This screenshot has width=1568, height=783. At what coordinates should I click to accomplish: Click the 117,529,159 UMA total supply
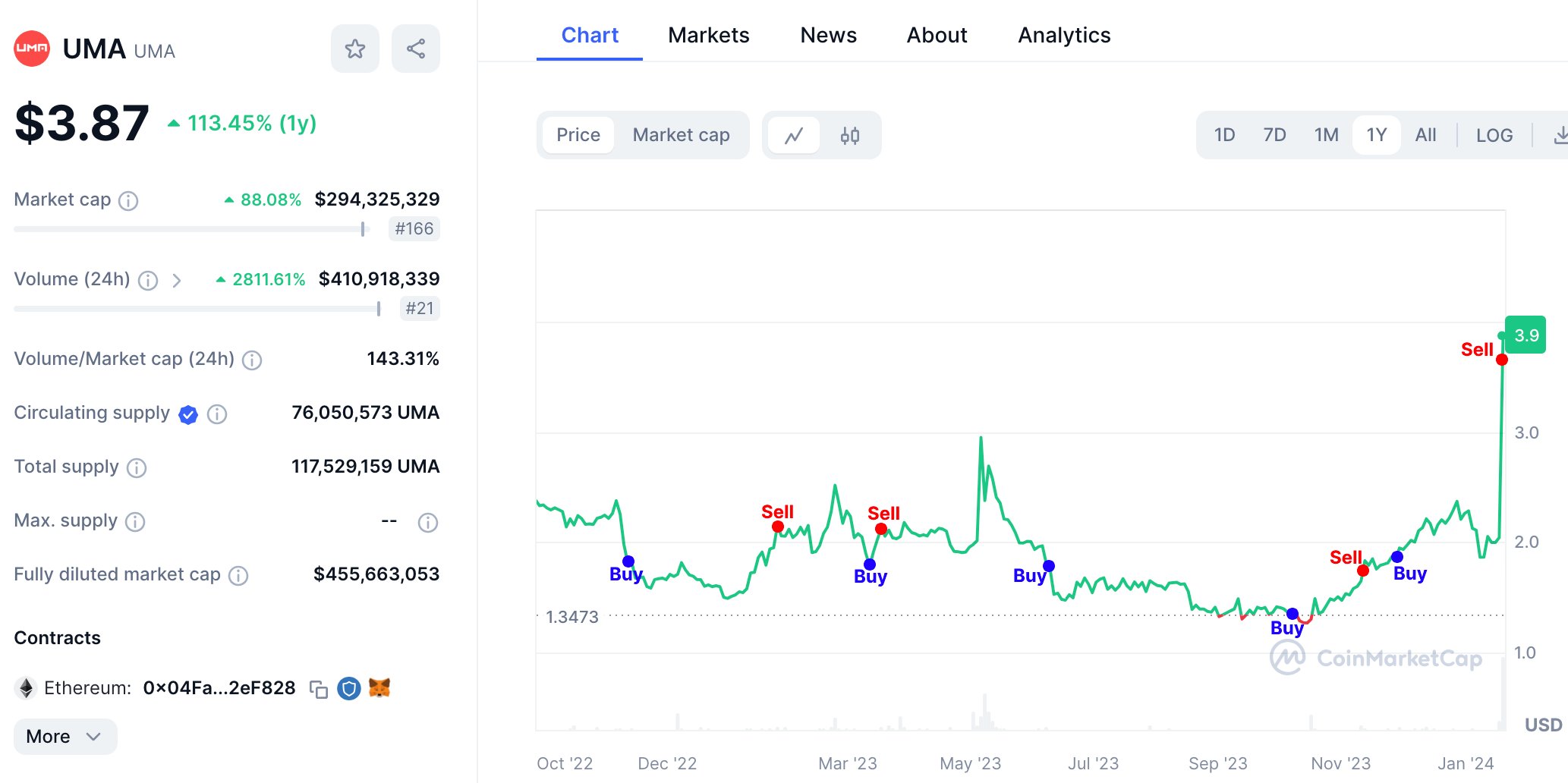[x=365, y=467]
